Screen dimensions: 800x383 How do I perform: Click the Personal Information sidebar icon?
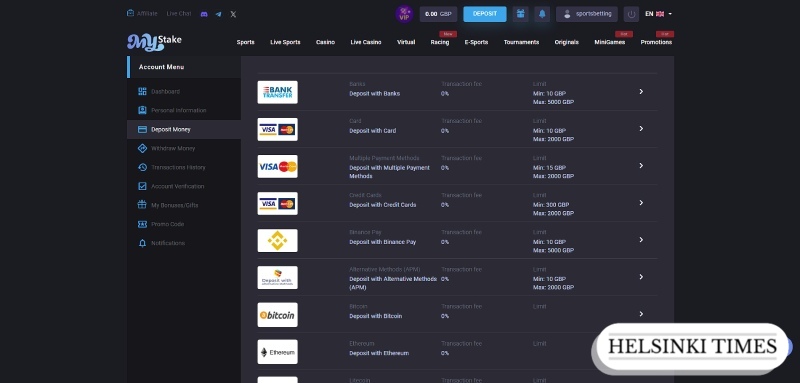pos(142,110)
